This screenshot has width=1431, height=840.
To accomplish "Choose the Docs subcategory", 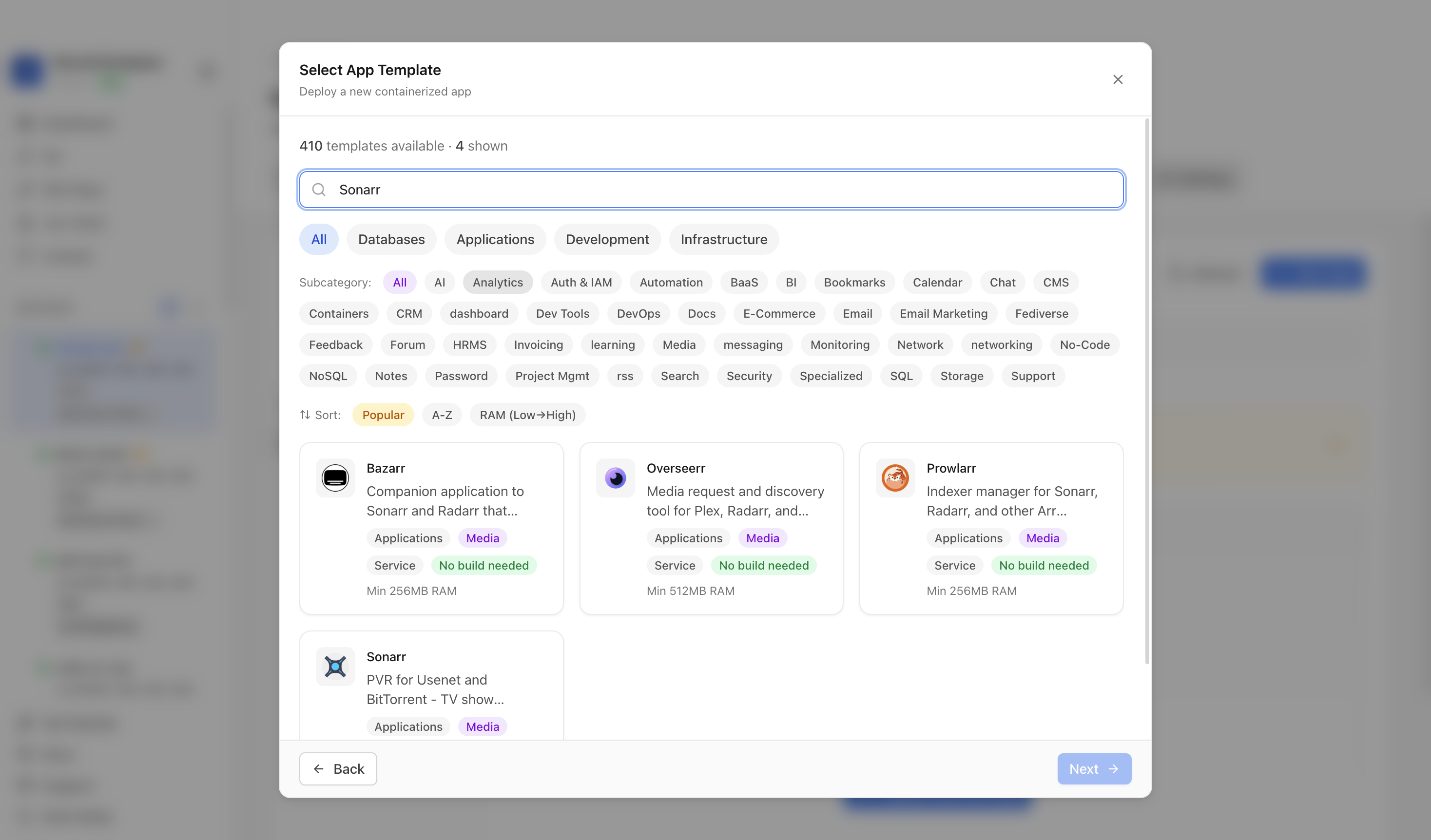I will pyautogui.click(x=701, y=313).
